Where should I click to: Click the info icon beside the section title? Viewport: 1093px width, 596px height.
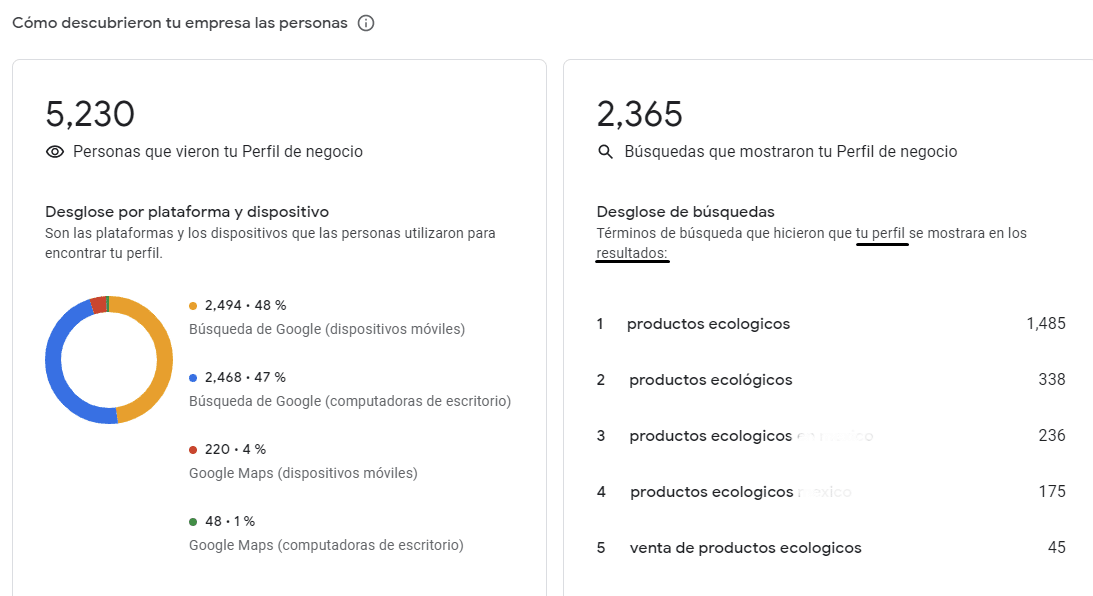click(366, 23)
